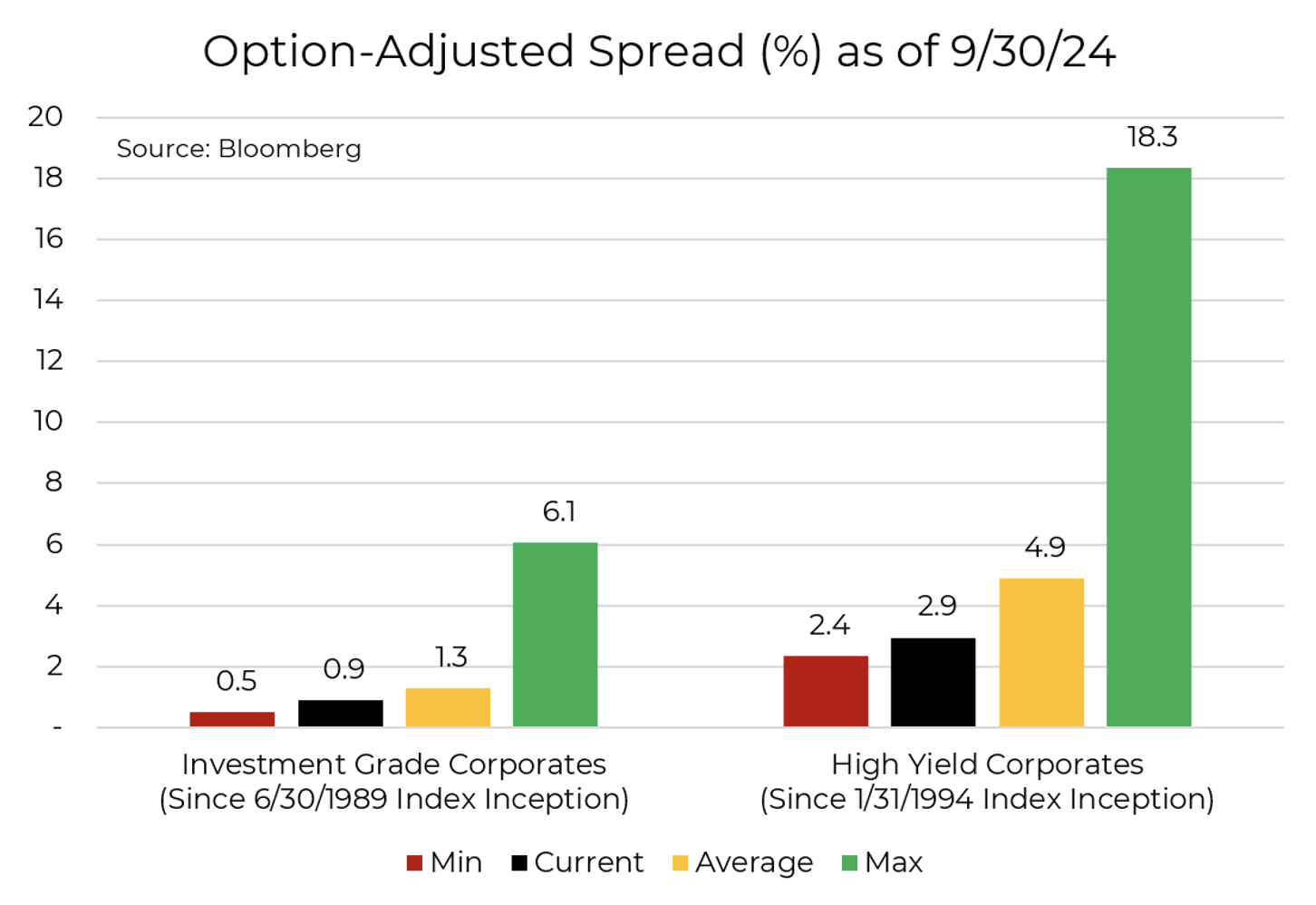
Task: Click the 18.3 data label
Action: point(1152,137)
